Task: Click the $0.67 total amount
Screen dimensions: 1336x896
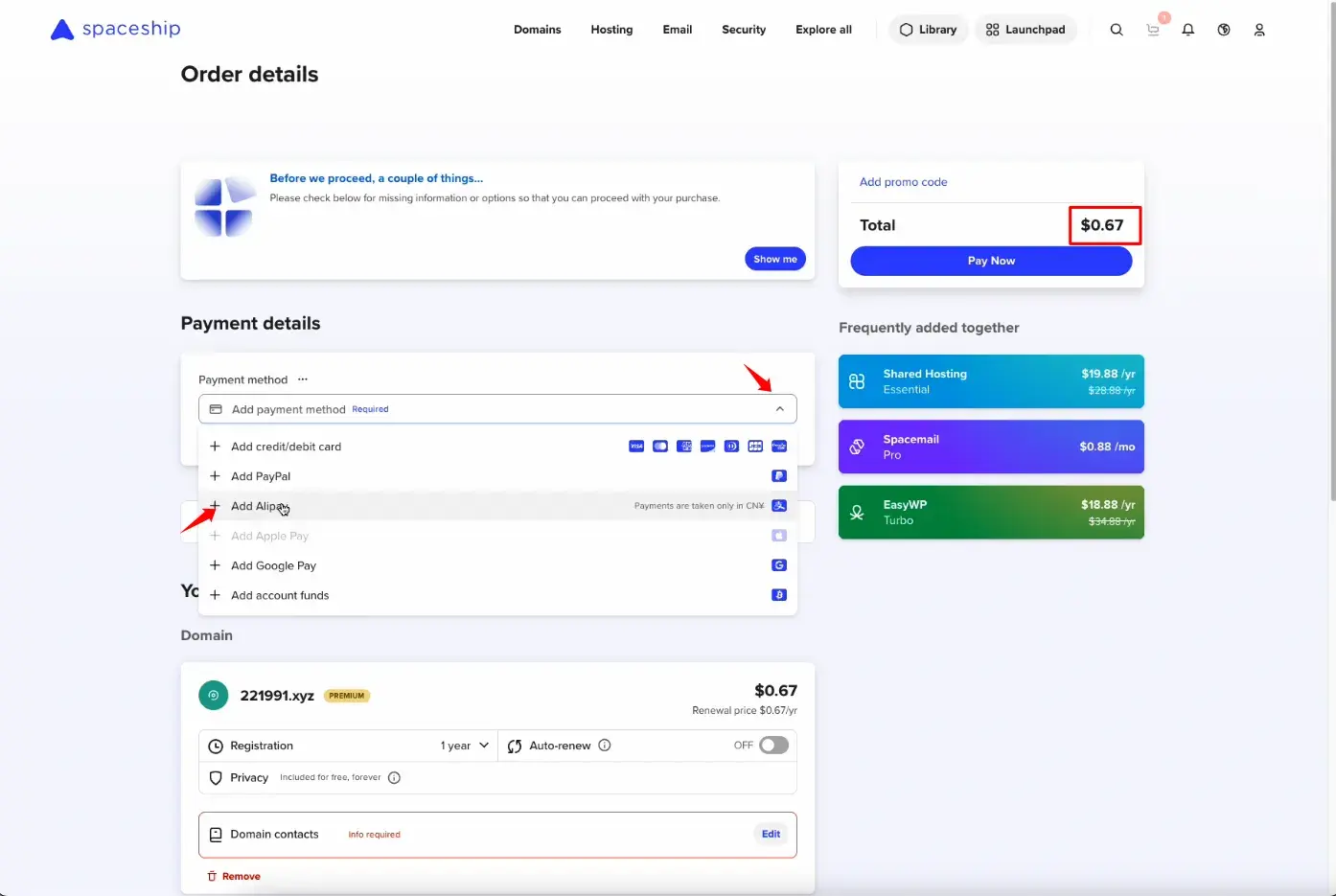Action: (x=1102, y=225)
